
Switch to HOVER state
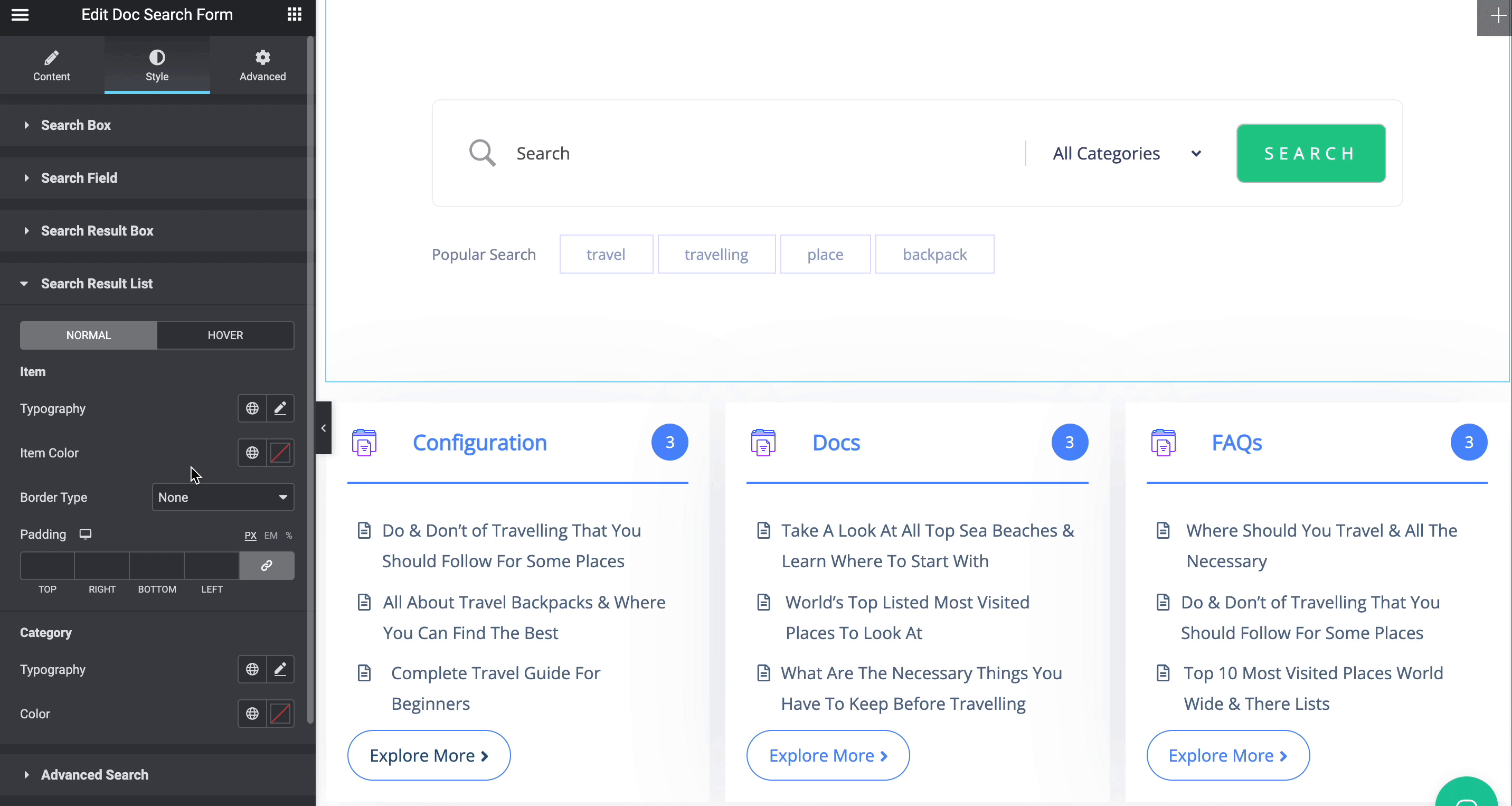pos(225,335)
